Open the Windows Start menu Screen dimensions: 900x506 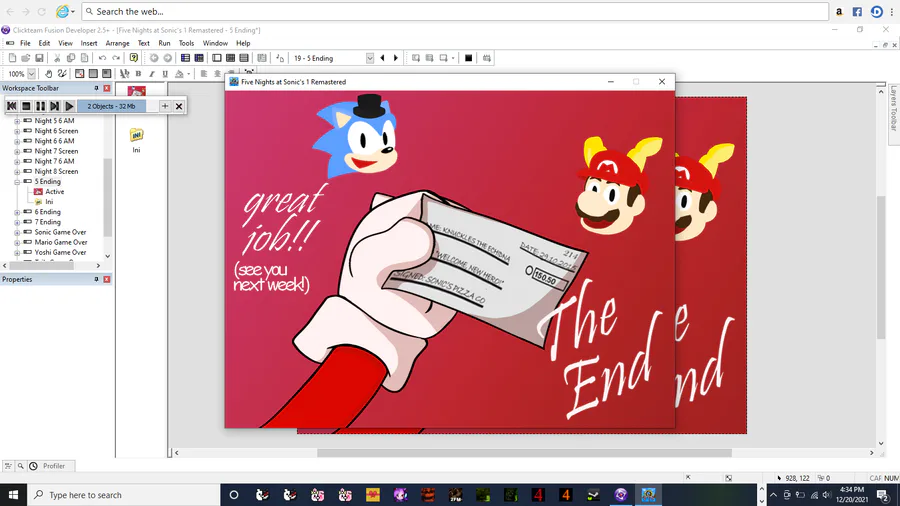pyautogui.click(x=13, y=495)
